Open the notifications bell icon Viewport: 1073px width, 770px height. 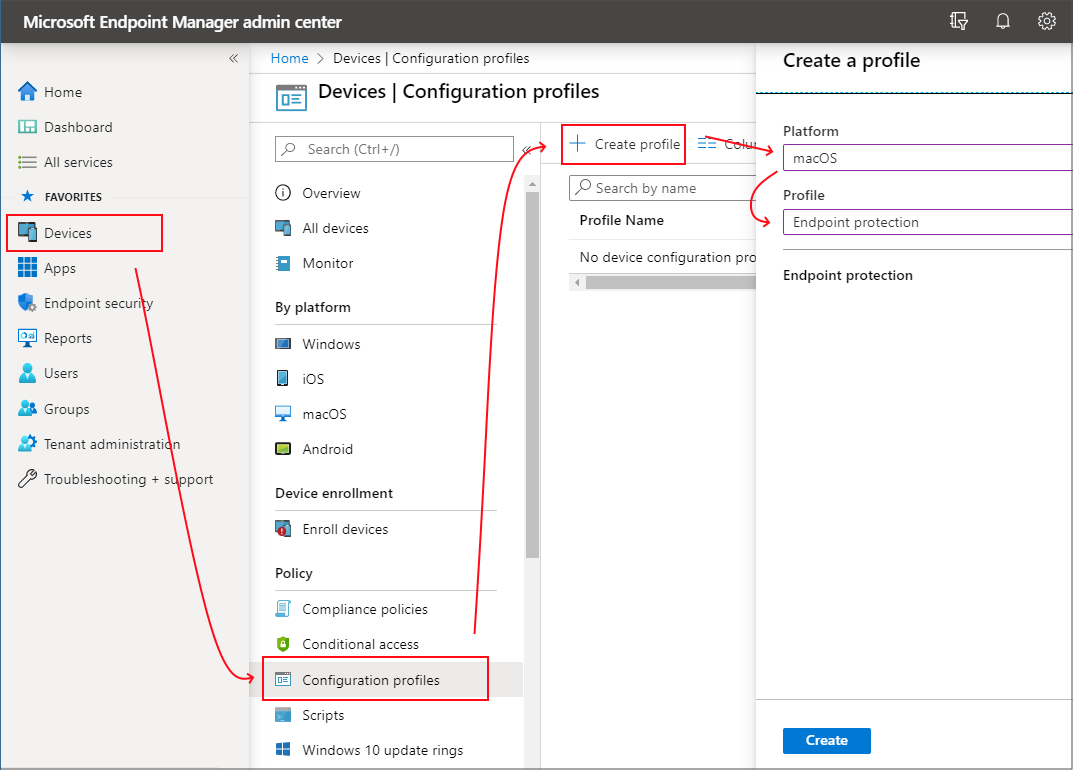(1003, 21)
